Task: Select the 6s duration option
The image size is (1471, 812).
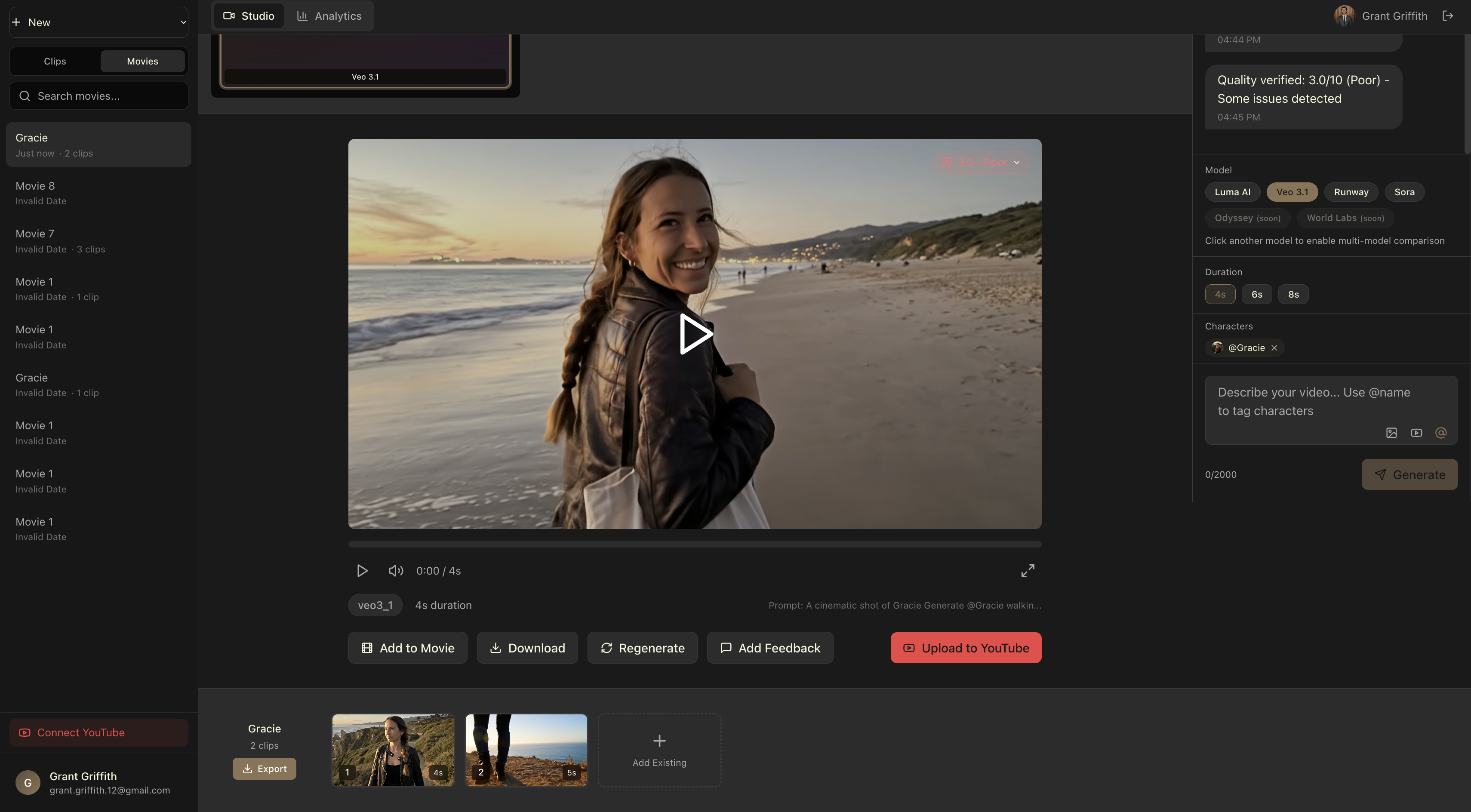Action: click(1256, 295)
